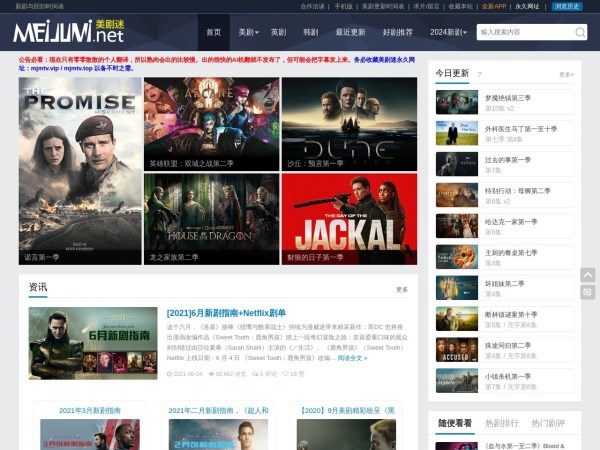Switch to the 热剧排行 tab

502,423
